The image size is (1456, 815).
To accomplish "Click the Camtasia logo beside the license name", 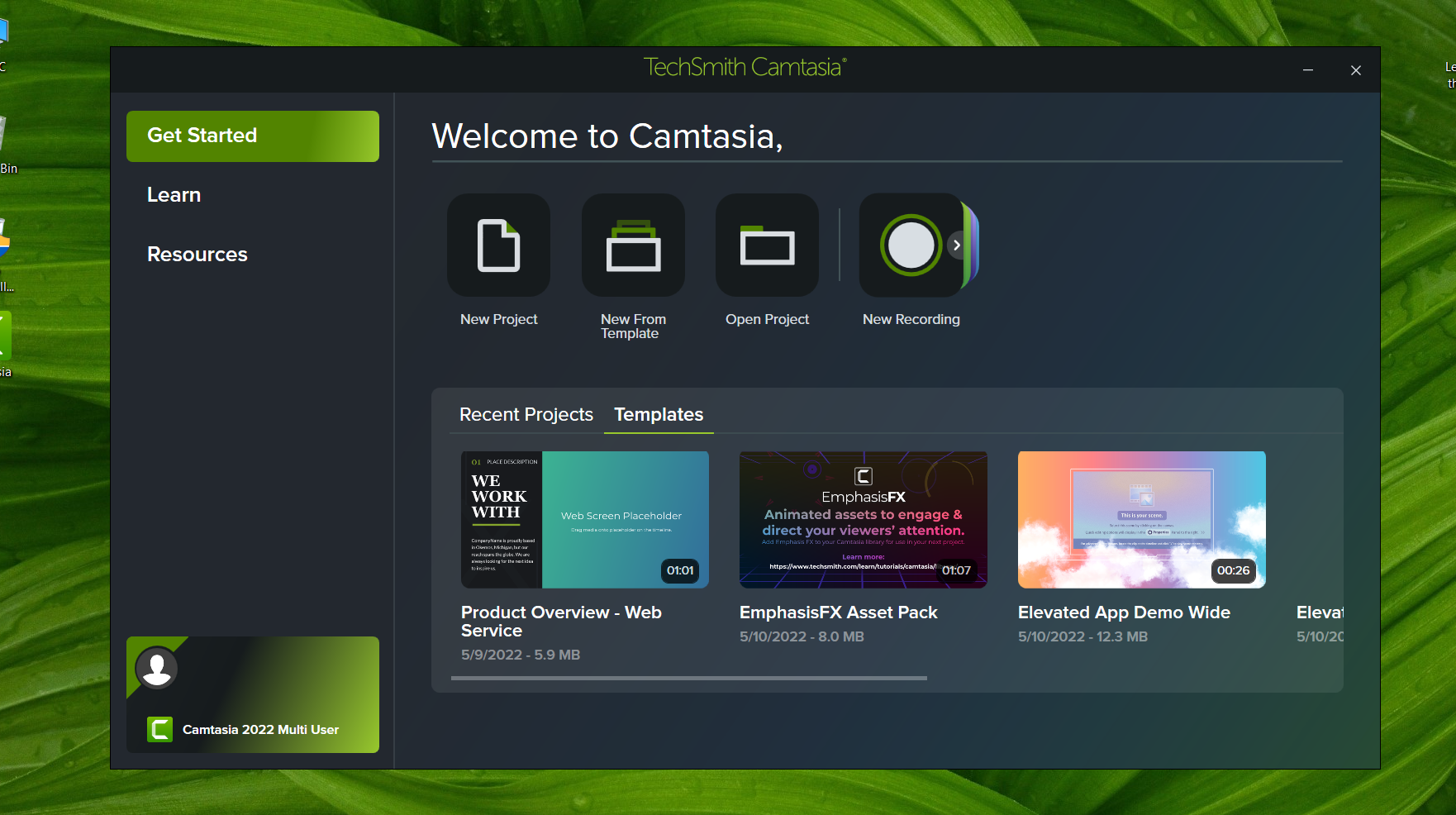I will pos(159,730).
